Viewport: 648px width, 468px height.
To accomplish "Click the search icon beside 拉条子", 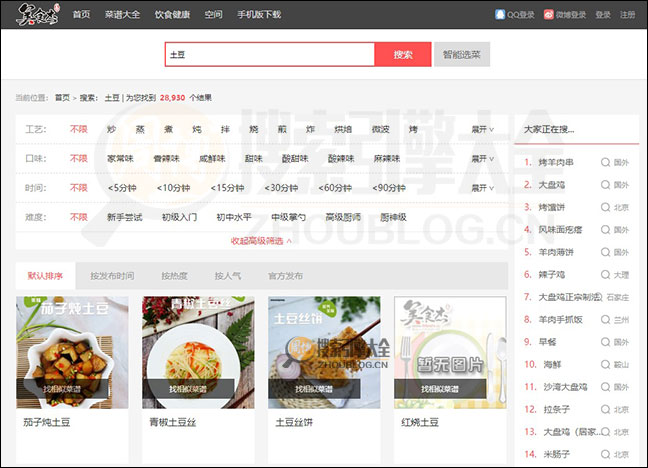I will click(605, 409).
